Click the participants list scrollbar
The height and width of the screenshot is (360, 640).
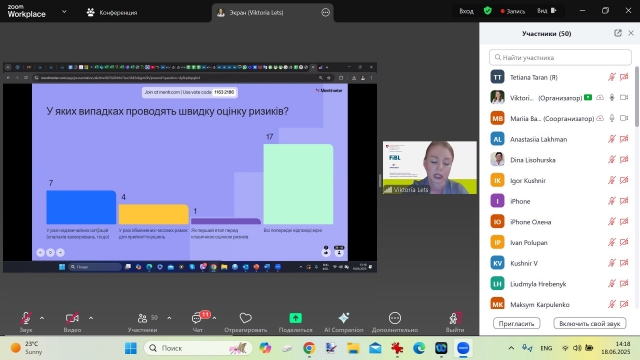click(x=637, y=97)
